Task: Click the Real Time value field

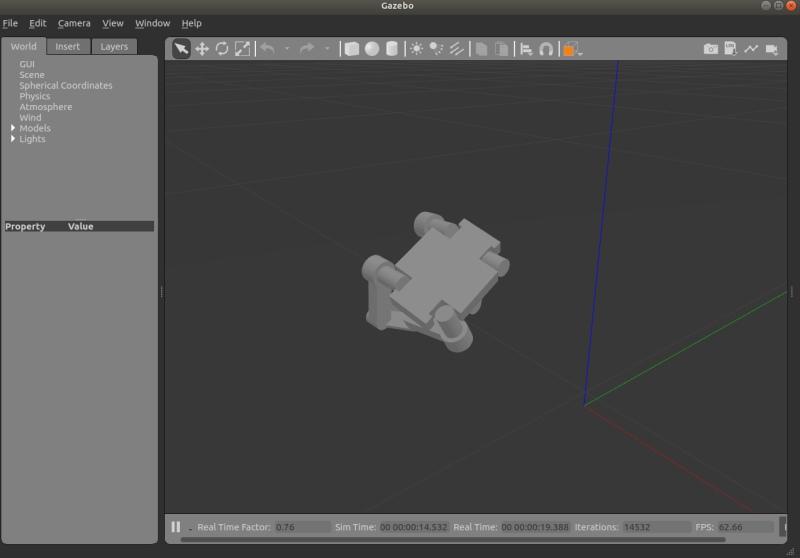Action: pyautogui.click(x=535, y=527)
